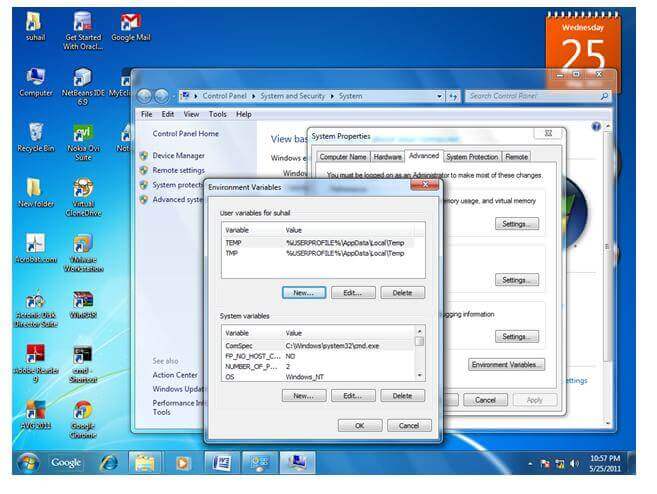
Task: Expand the address bar dropdown arrow
Action: pyautogui.click(x=439, y=96)
